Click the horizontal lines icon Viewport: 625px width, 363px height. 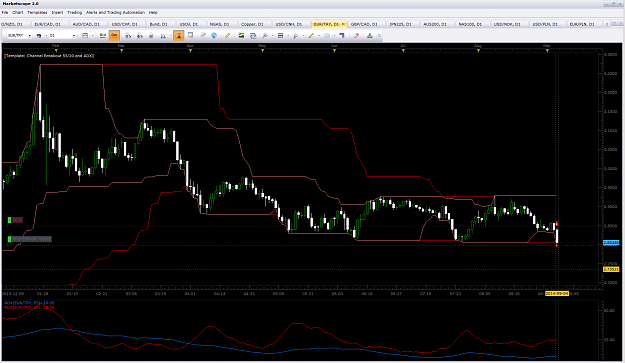(280, 36)
